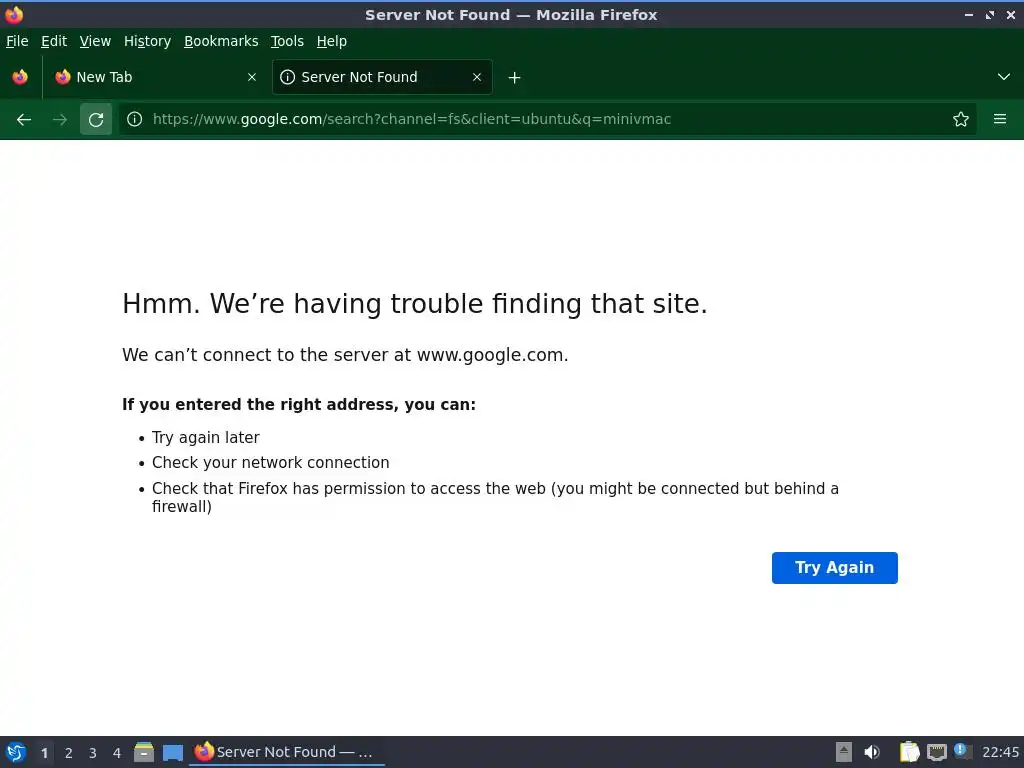The width and height of the screenshot is (1024, 768).
Task: Open the taskbar application launcher menu
Action: (16, 752)
